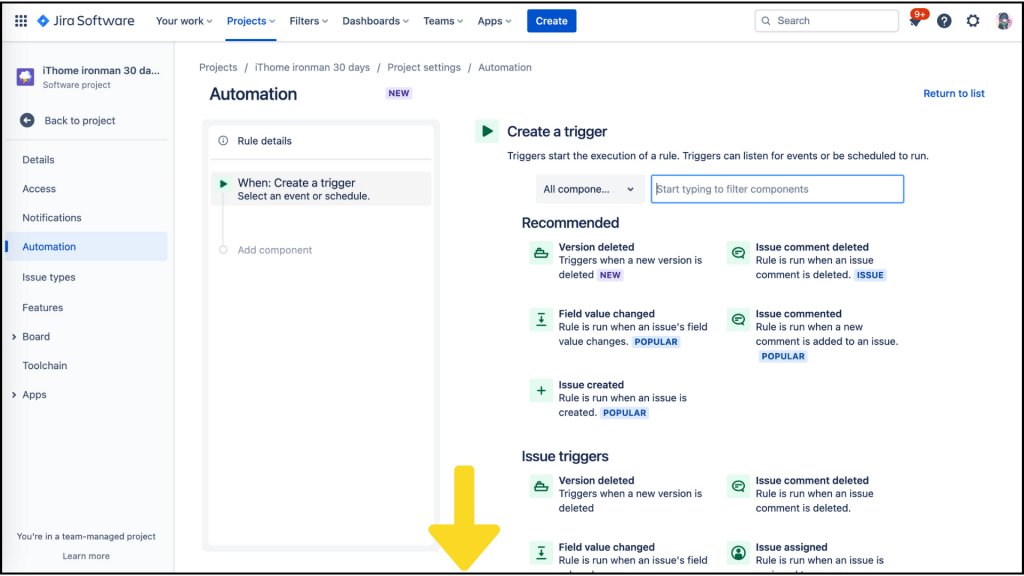Click the Issue created plus icon

pyautogui.click(x=541, y=391)
